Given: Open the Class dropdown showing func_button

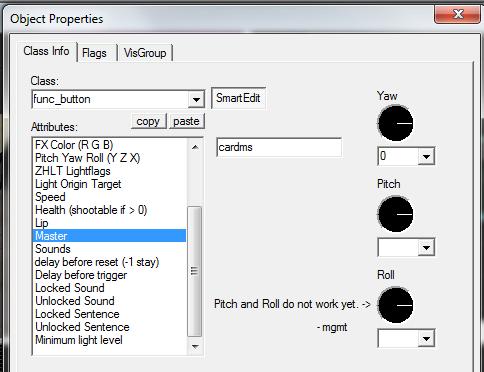Looking at the screenshot, I should (x=196, y=99).
